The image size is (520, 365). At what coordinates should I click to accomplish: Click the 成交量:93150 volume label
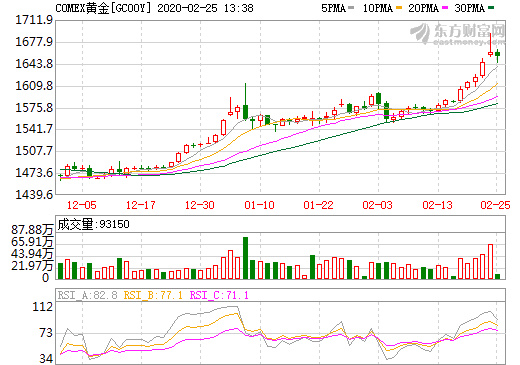point(94,224)
